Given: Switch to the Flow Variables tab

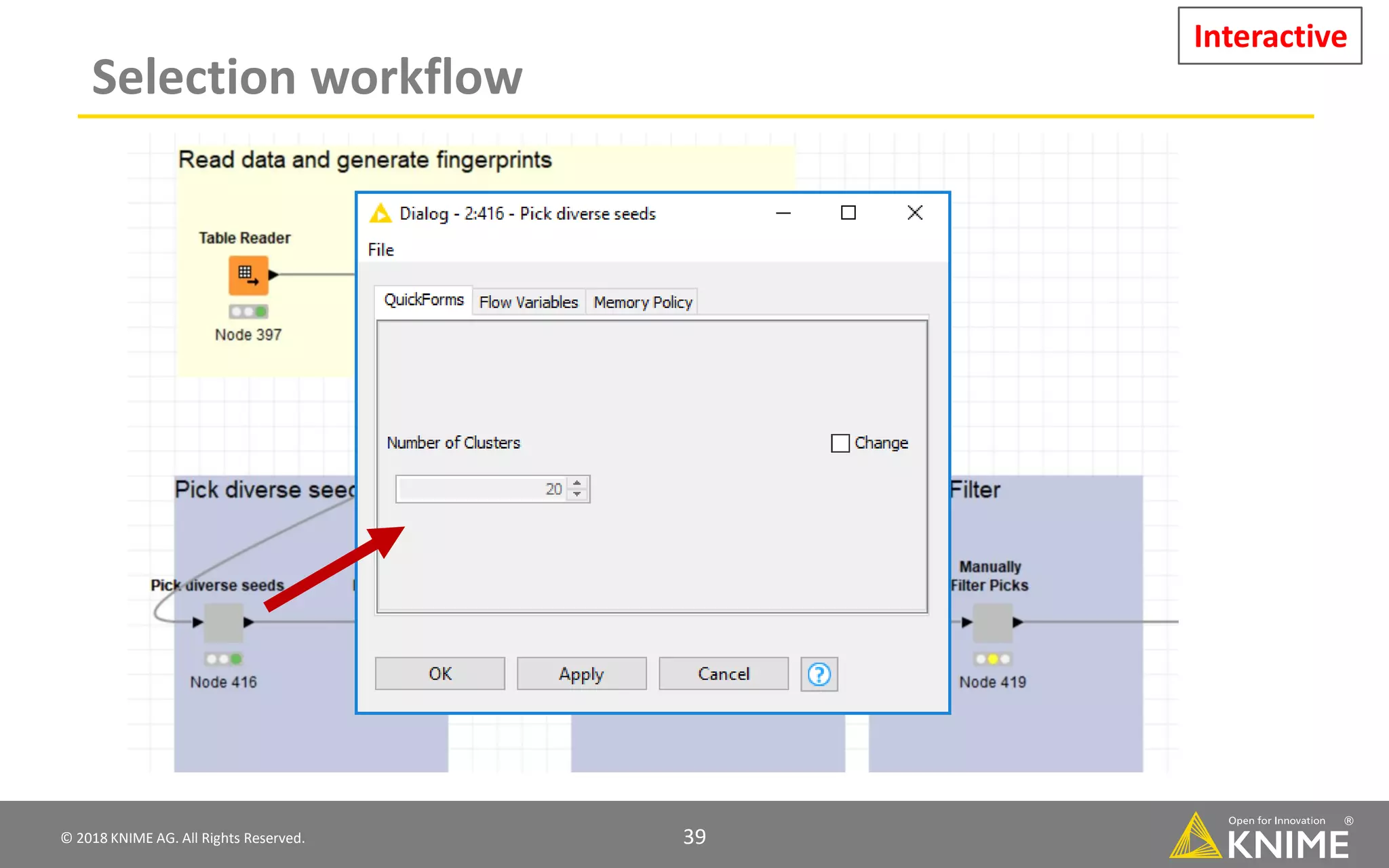Looking at the screenshot, I should pos(528,302).
